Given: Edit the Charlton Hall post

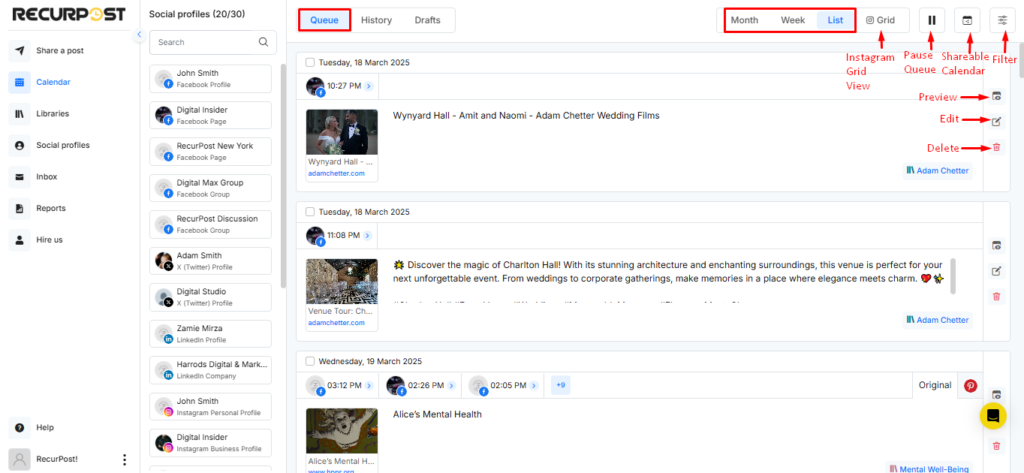Looking at the screenshot, I should click(997, 271).
